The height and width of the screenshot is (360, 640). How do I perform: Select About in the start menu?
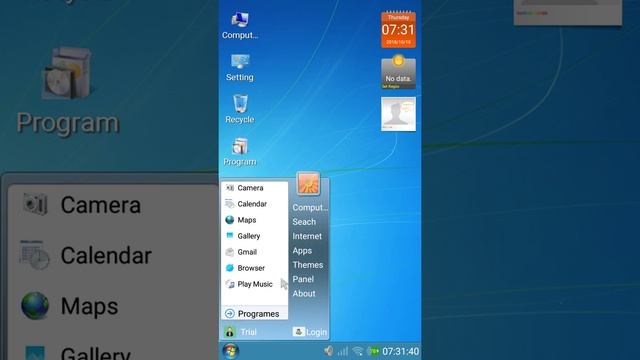[x=304, y=293]
